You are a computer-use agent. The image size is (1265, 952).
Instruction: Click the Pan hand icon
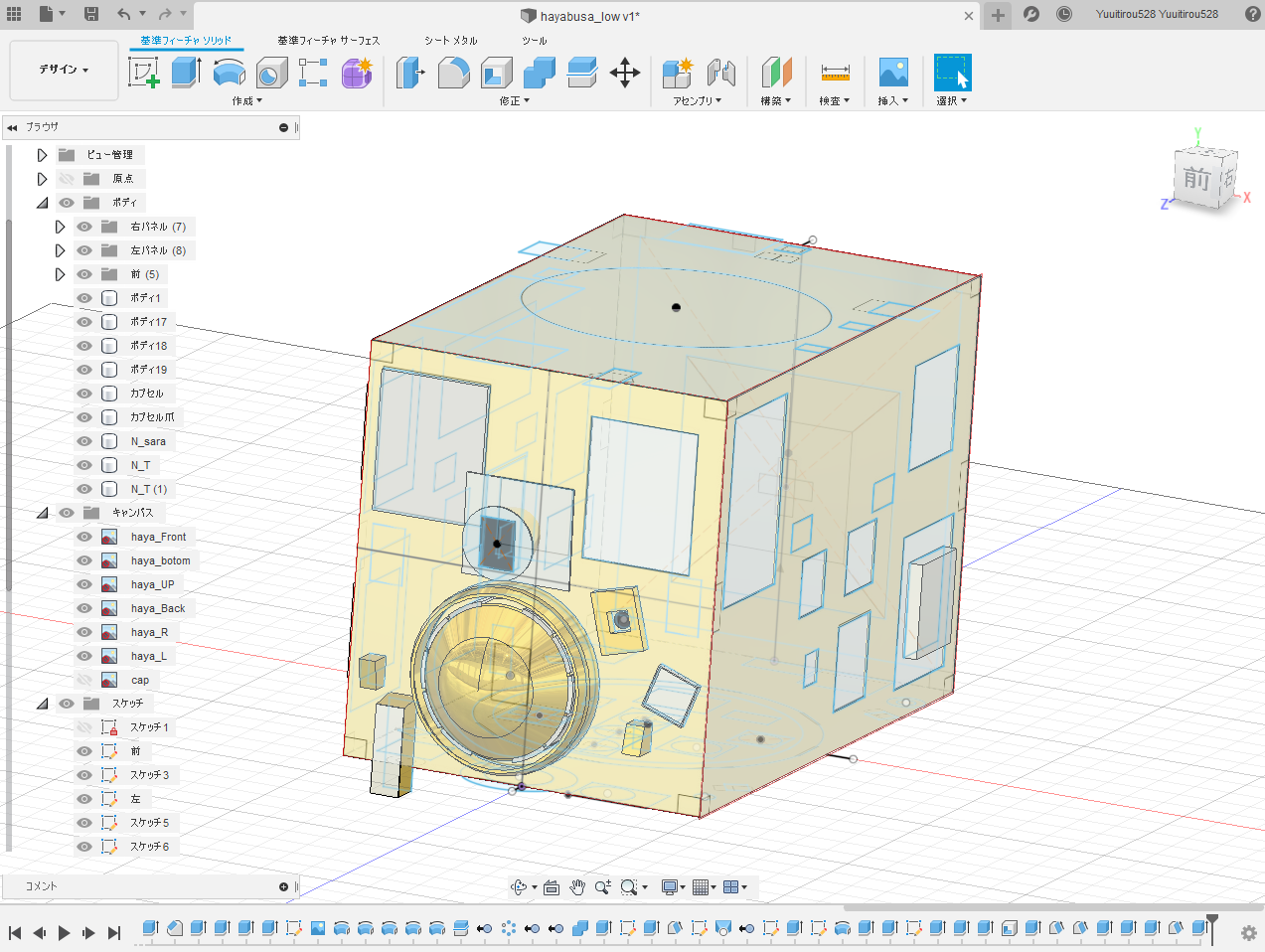click(x=577, y=887)
